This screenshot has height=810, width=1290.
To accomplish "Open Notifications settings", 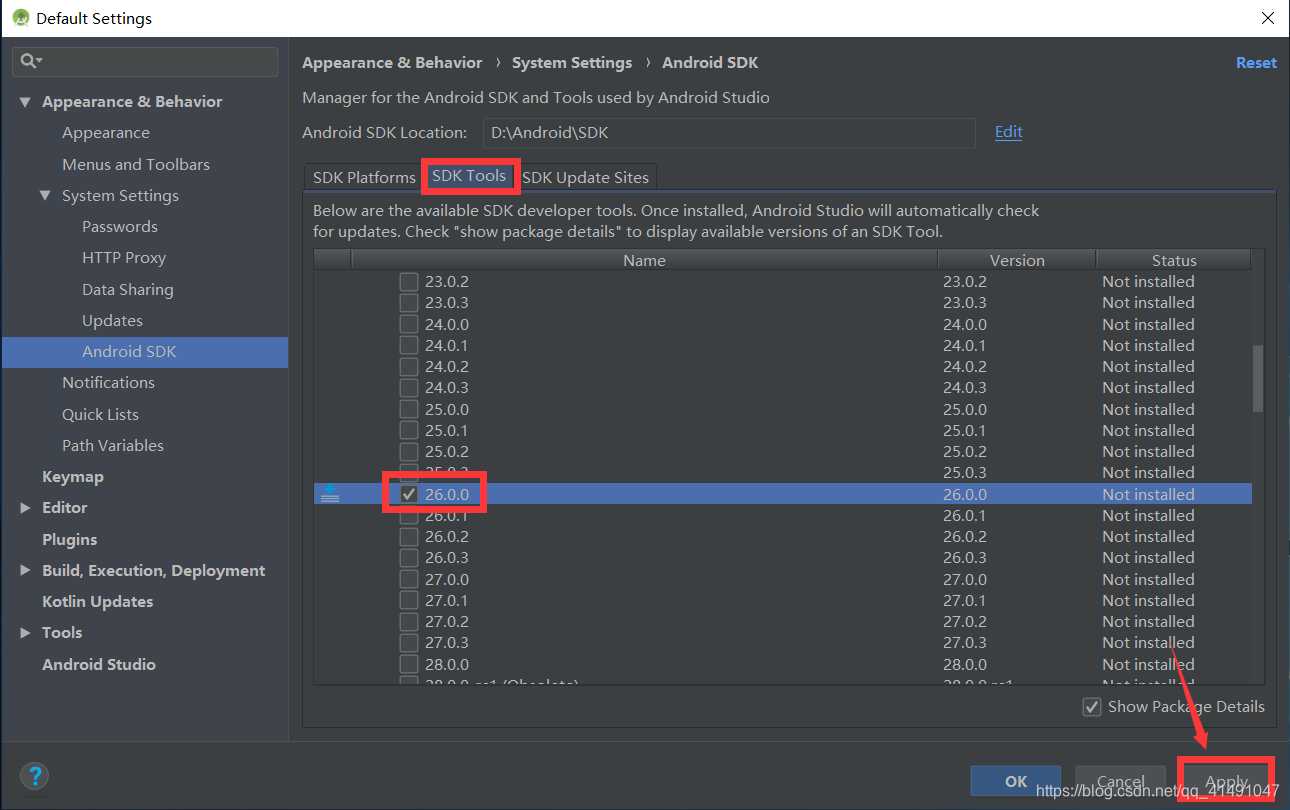I will 108,383.
